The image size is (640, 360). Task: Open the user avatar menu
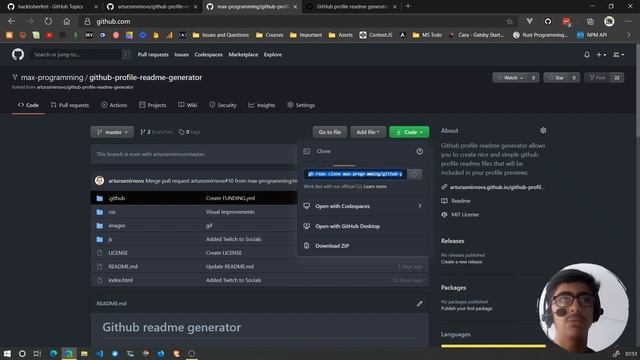point(618,55)
